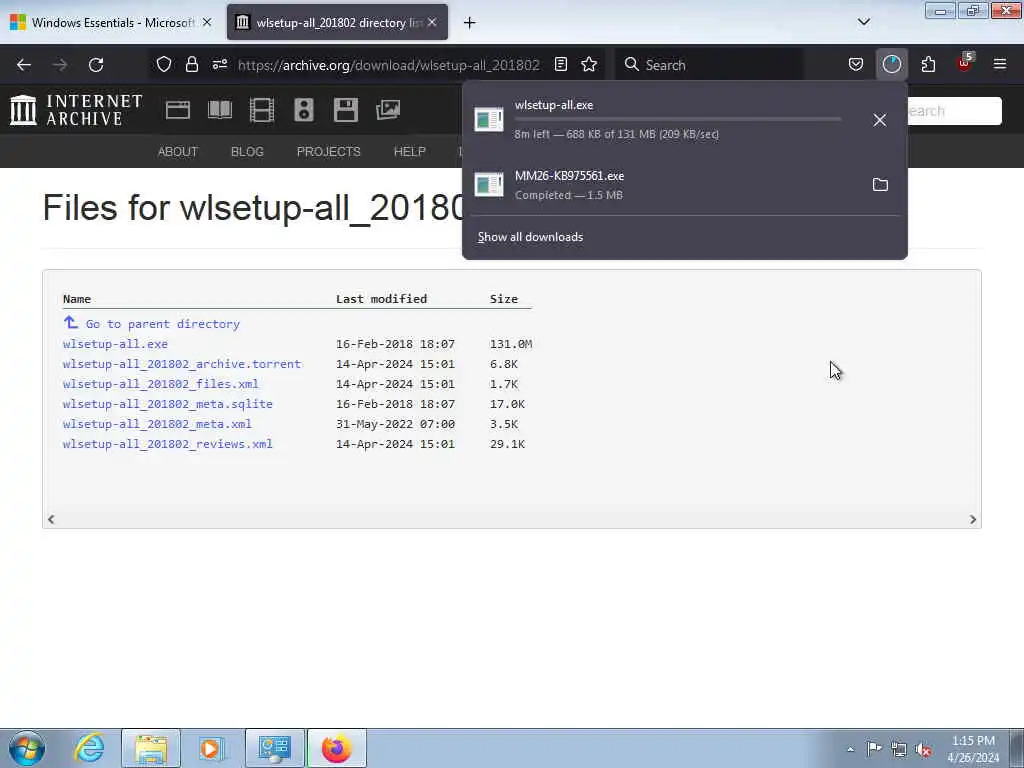Open site permissions icon in address bar

click(x=219, y=65)
